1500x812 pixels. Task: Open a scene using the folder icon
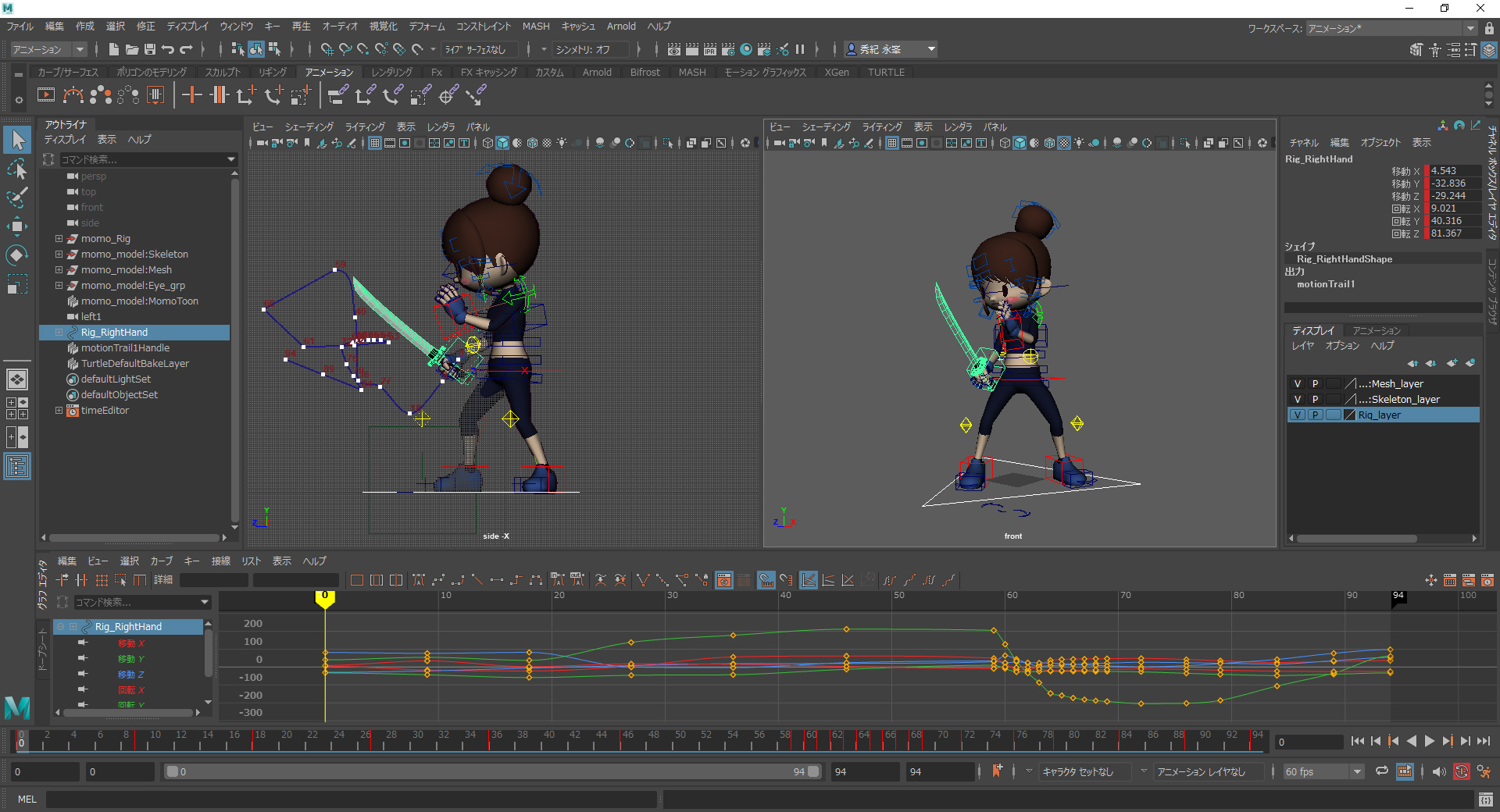132,49
